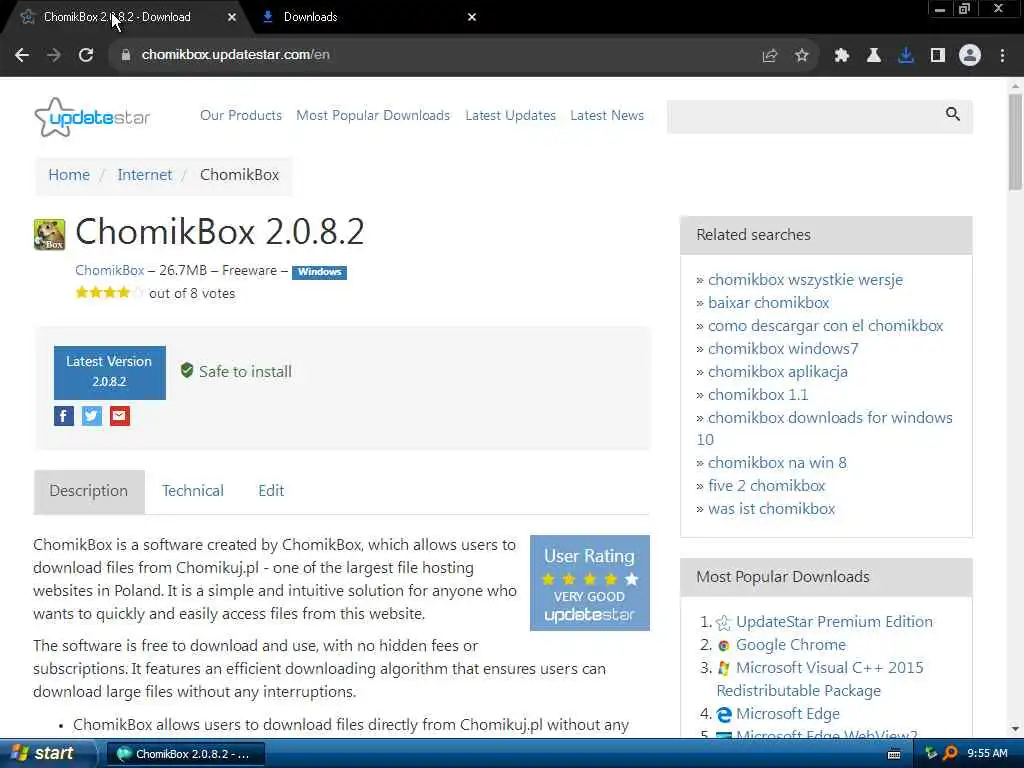Open chomikbox windows7 related search
Viewport: 1024px width, 768px height.
[x=783, y=349]
